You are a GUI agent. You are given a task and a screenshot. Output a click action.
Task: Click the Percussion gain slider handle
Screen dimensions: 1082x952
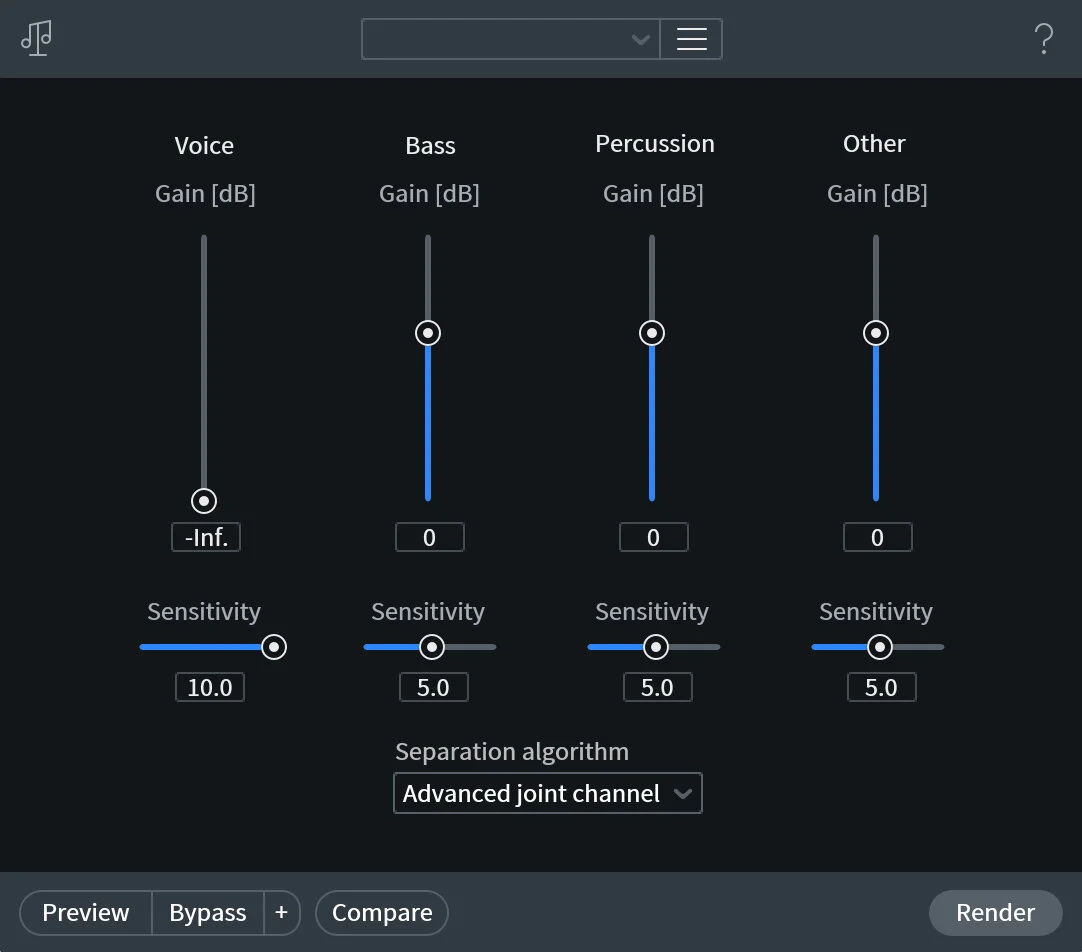coord(651,333)
